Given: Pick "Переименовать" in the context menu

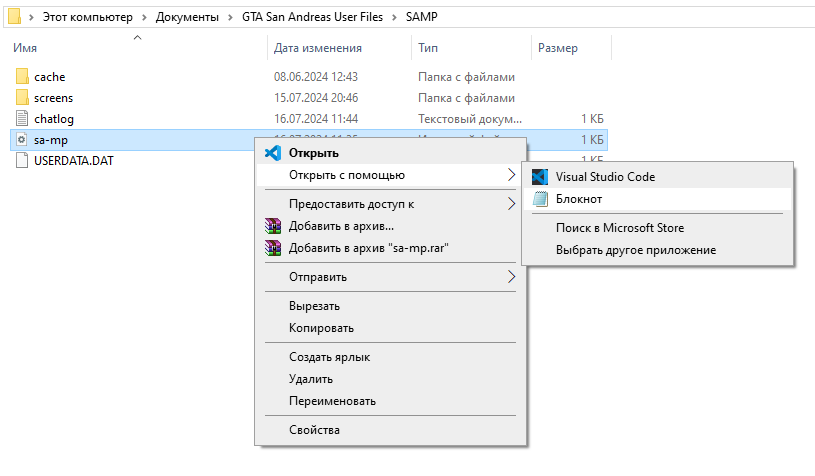Looking at the screenshot, I should pos(332,401).
